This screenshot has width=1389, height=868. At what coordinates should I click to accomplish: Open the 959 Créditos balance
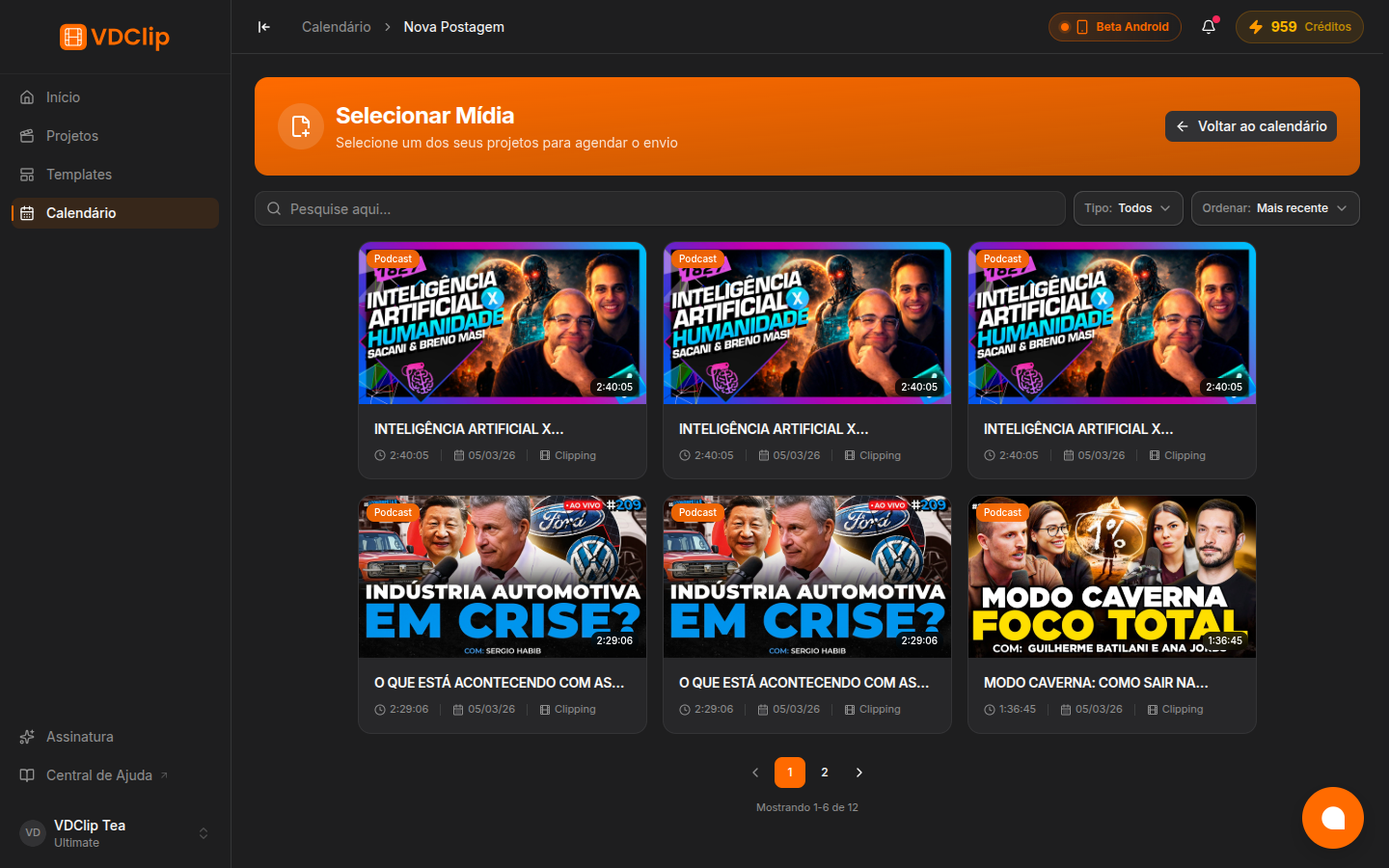tap(1299, 27)
